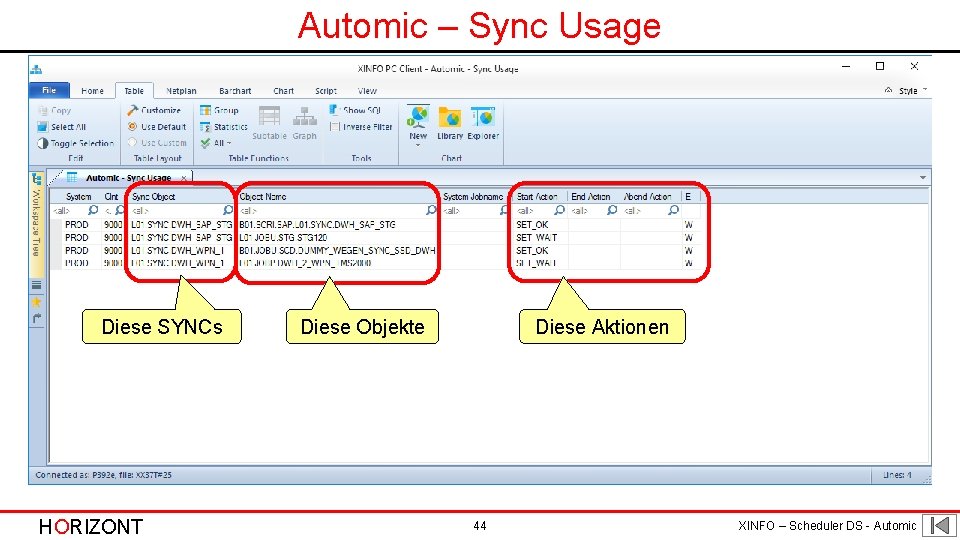Open the Statistics table function
This screenshot has height=540, width=960.
point(223,127)
